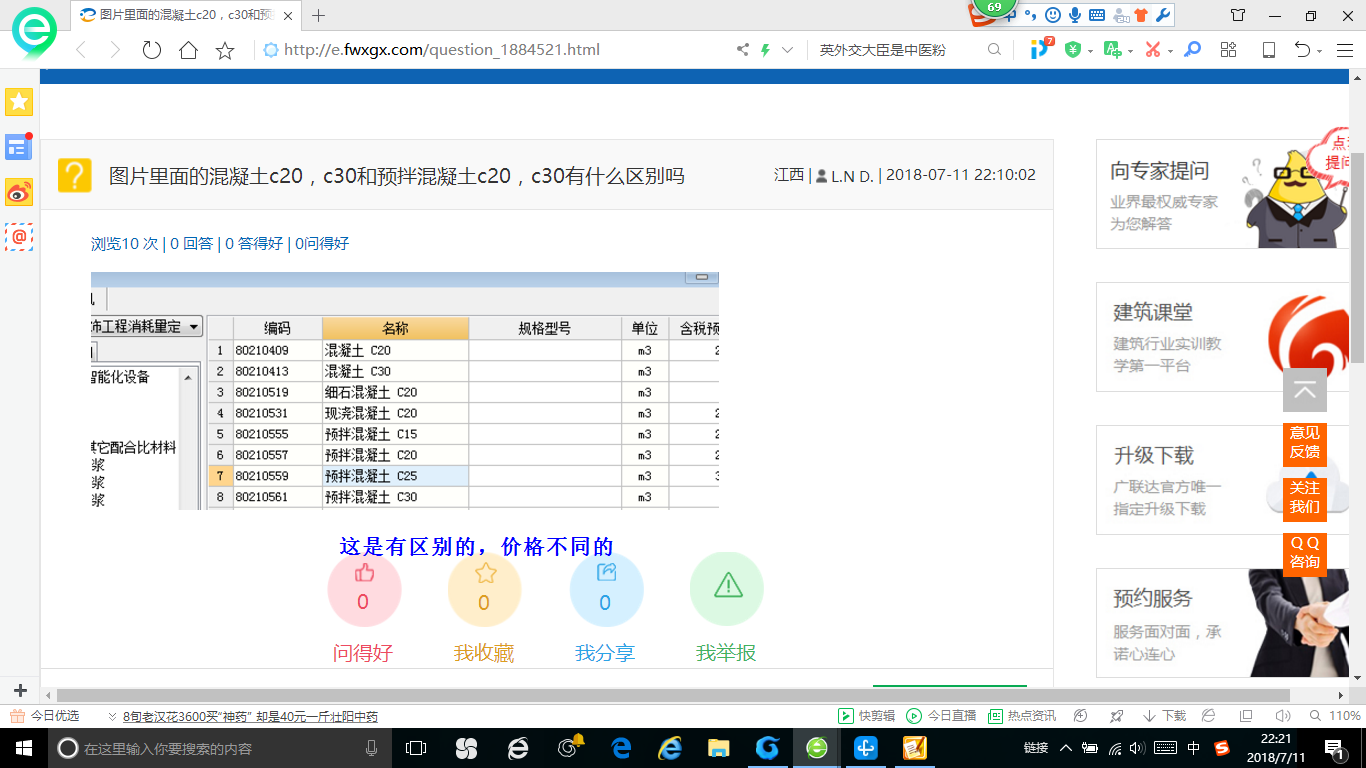
Task: Click the sidebar add plus button
Action: (19, 691)
